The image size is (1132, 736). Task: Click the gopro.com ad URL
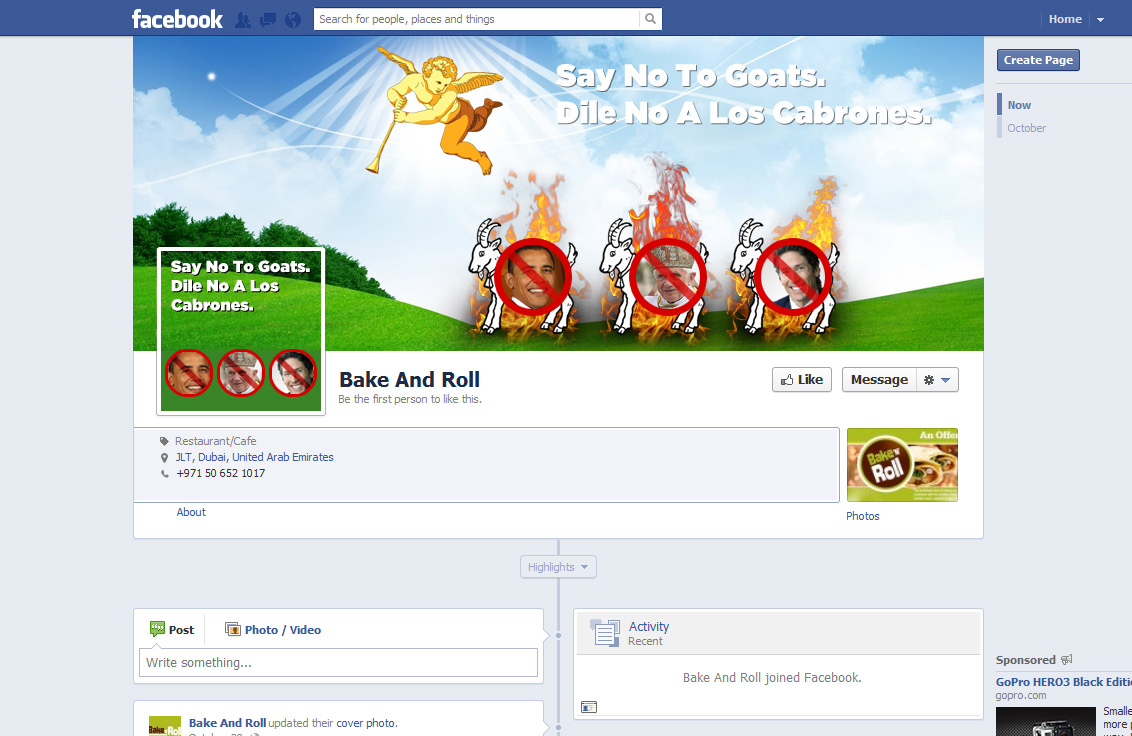coord(1020,696)
